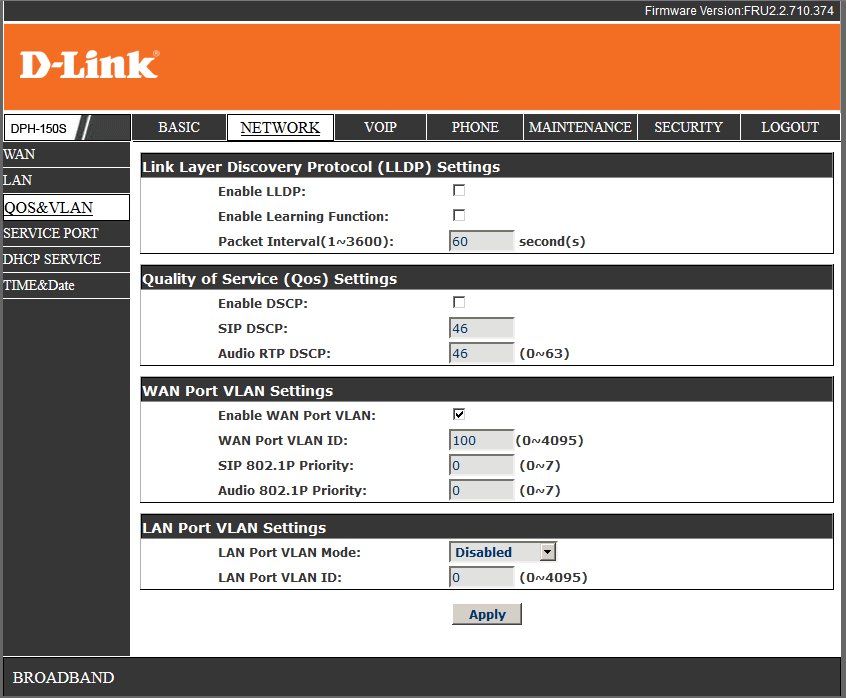Screen dimensions: 846x698
Task: Open the SECURITY tab
Action: click(688, 127)
